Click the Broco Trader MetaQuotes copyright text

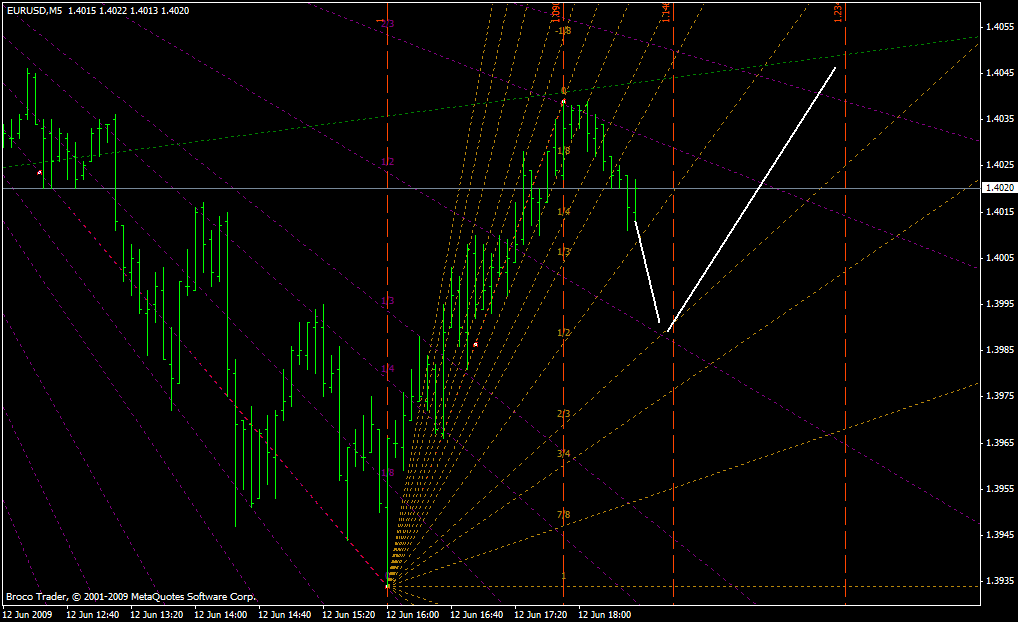point(131,597)
